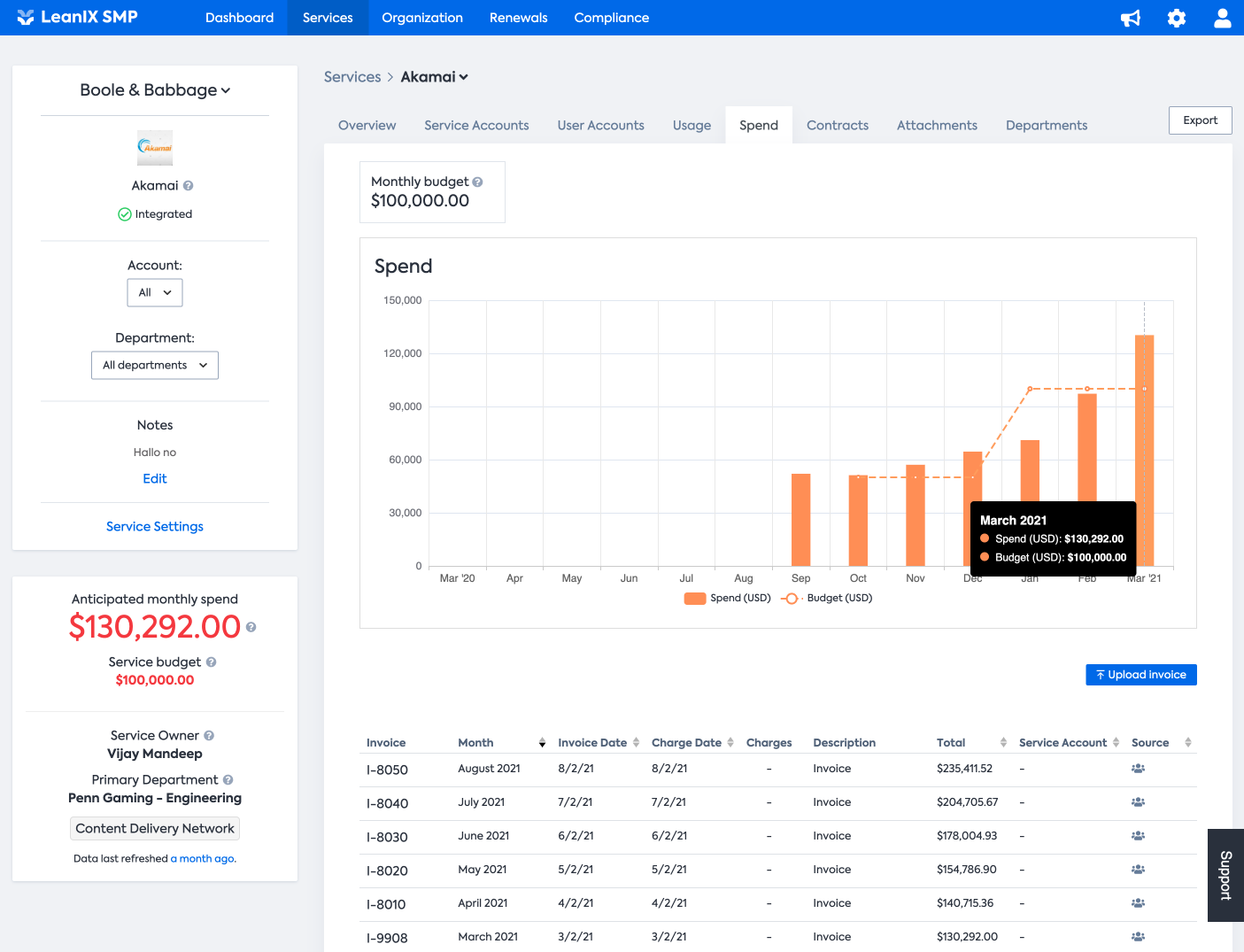The width and height of the screenshot is (1244, 952).
Task: Open Compliance in top navigation
Action: (612, 18)
